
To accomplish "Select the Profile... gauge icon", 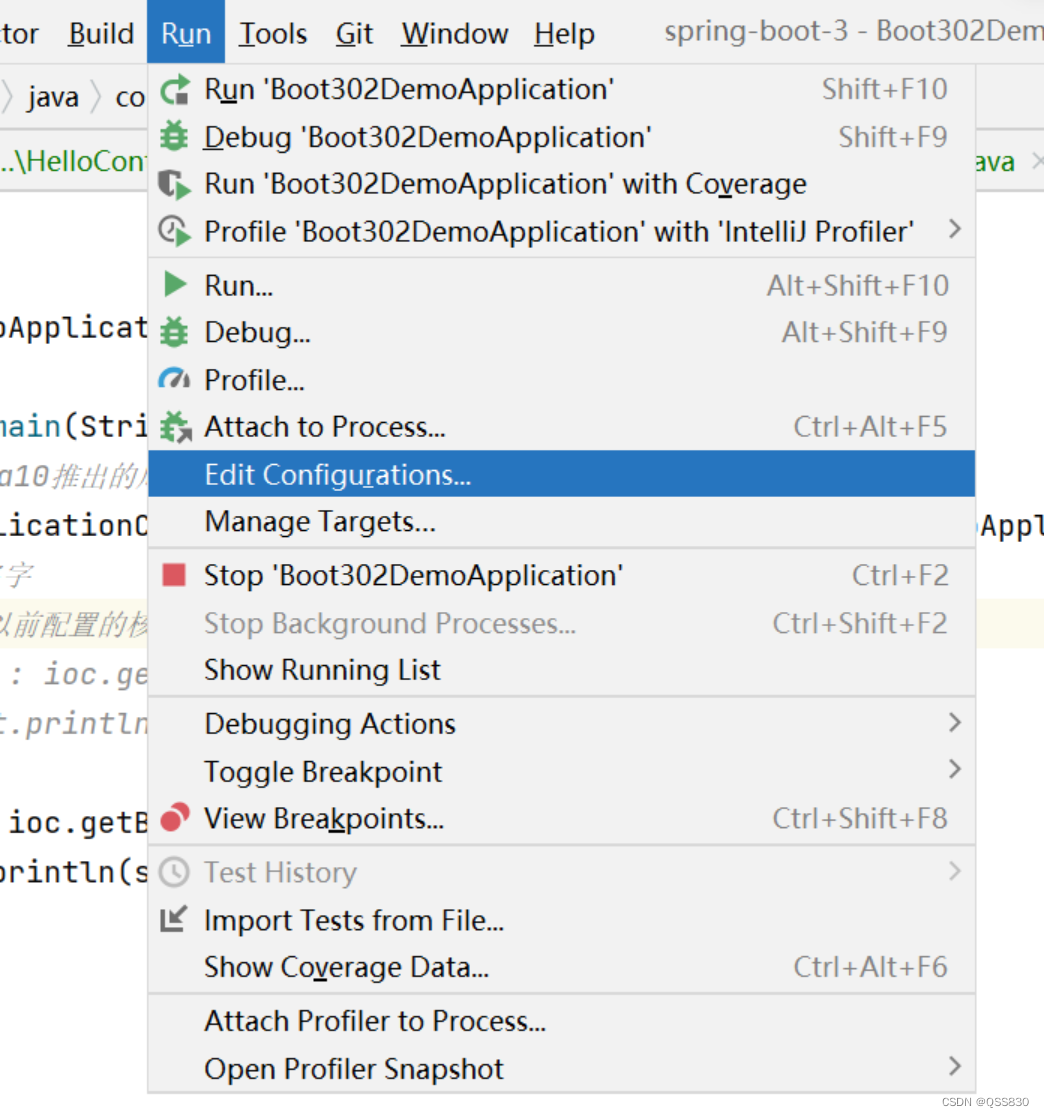I will [x=176, y=379].
